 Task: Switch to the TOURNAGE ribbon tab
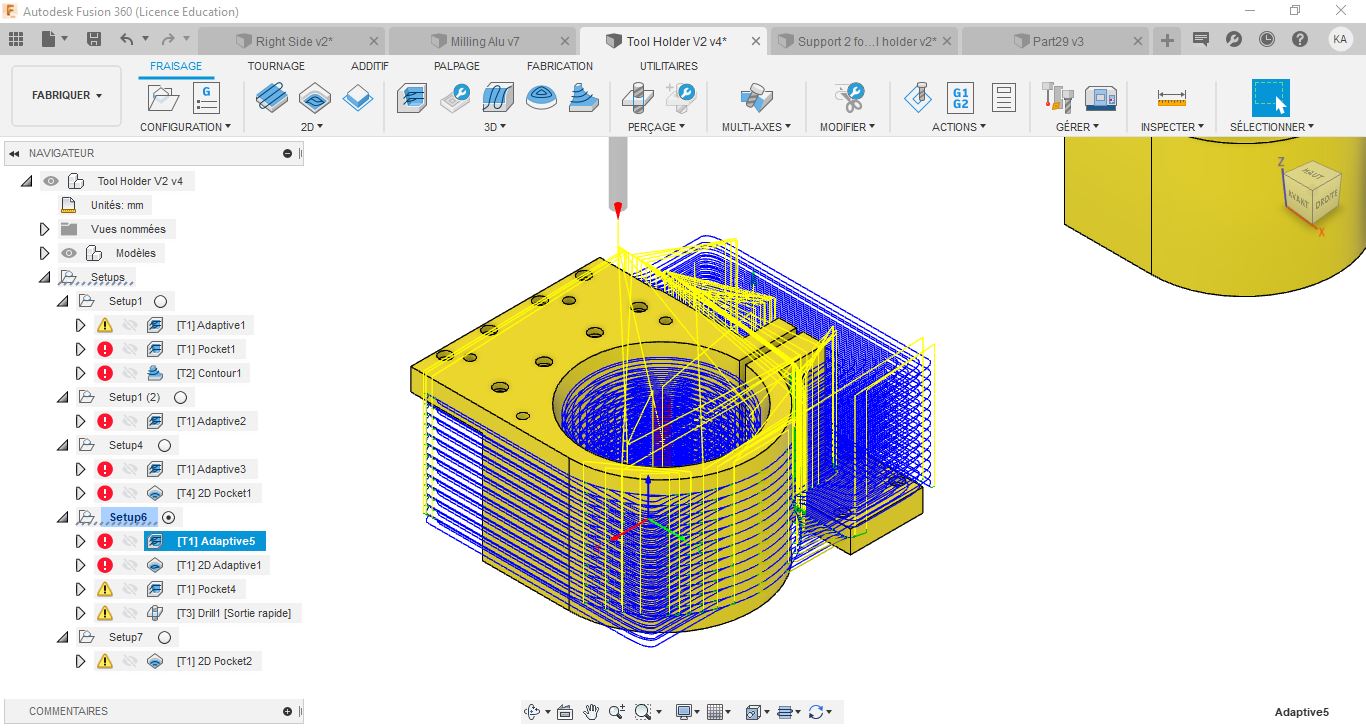pos(276,66)
